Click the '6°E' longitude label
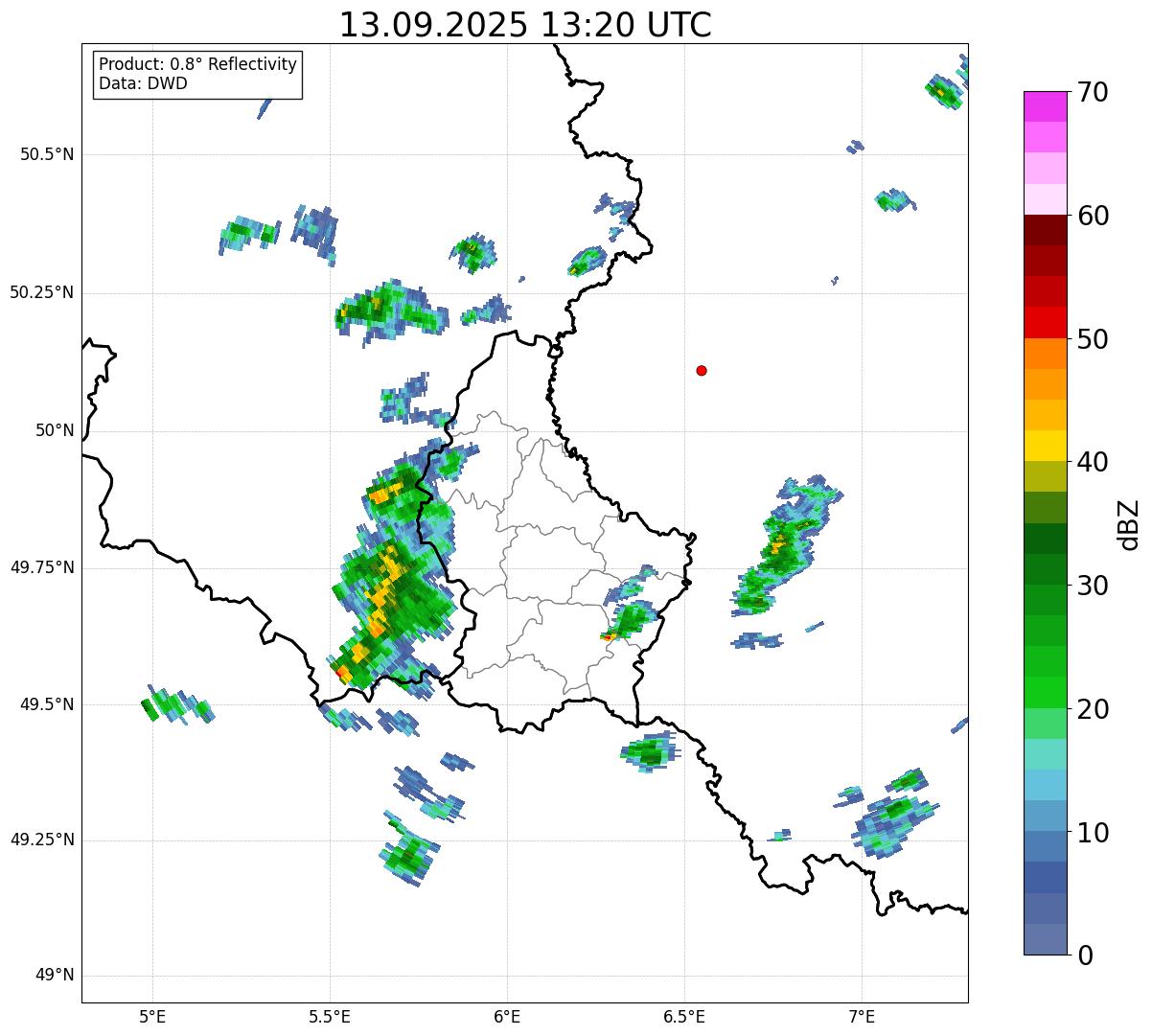This screenshot has width=1152, height=1036. [x=507, y=1017]
